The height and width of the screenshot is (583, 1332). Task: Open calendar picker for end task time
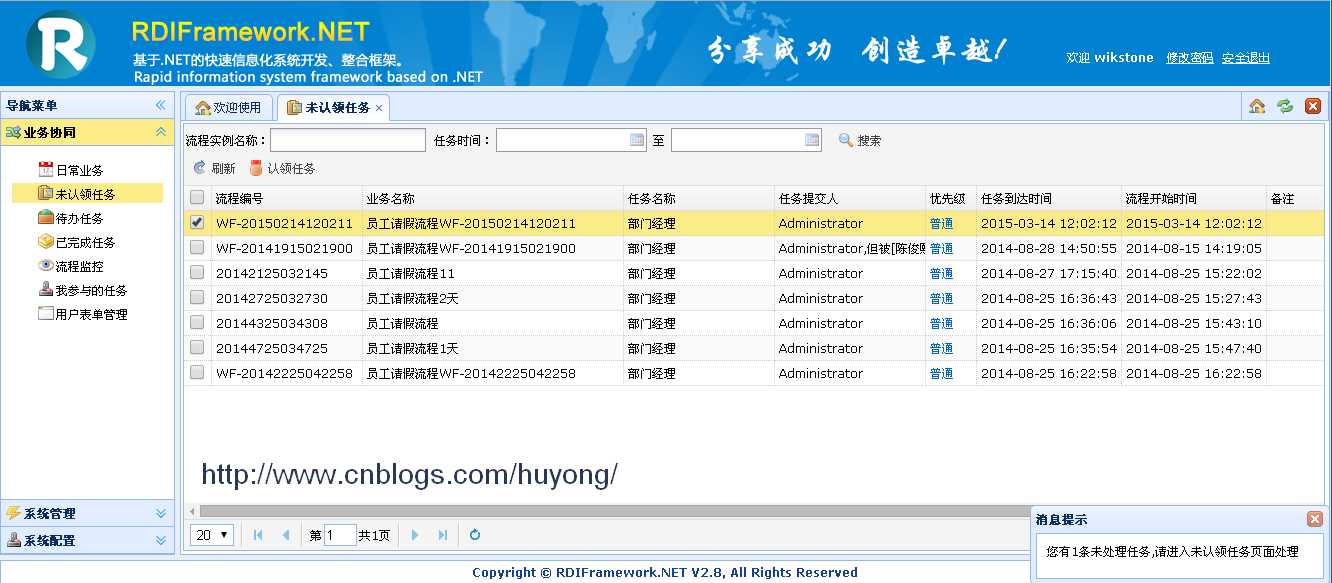(812, 140)
